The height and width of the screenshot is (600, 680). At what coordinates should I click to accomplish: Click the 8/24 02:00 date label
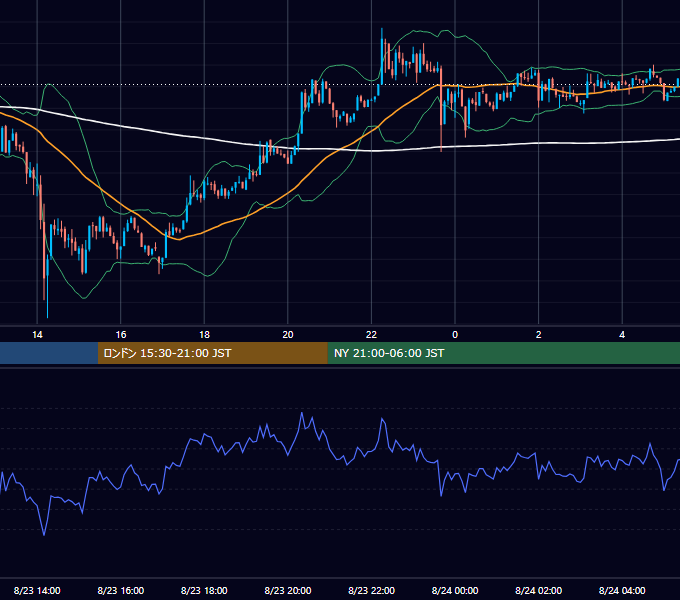tap(539, 590)
